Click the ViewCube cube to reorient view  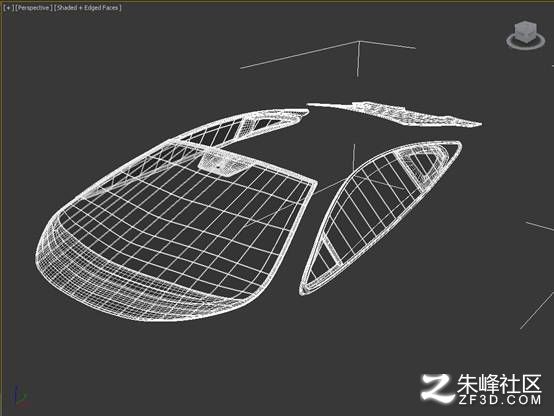525,32
